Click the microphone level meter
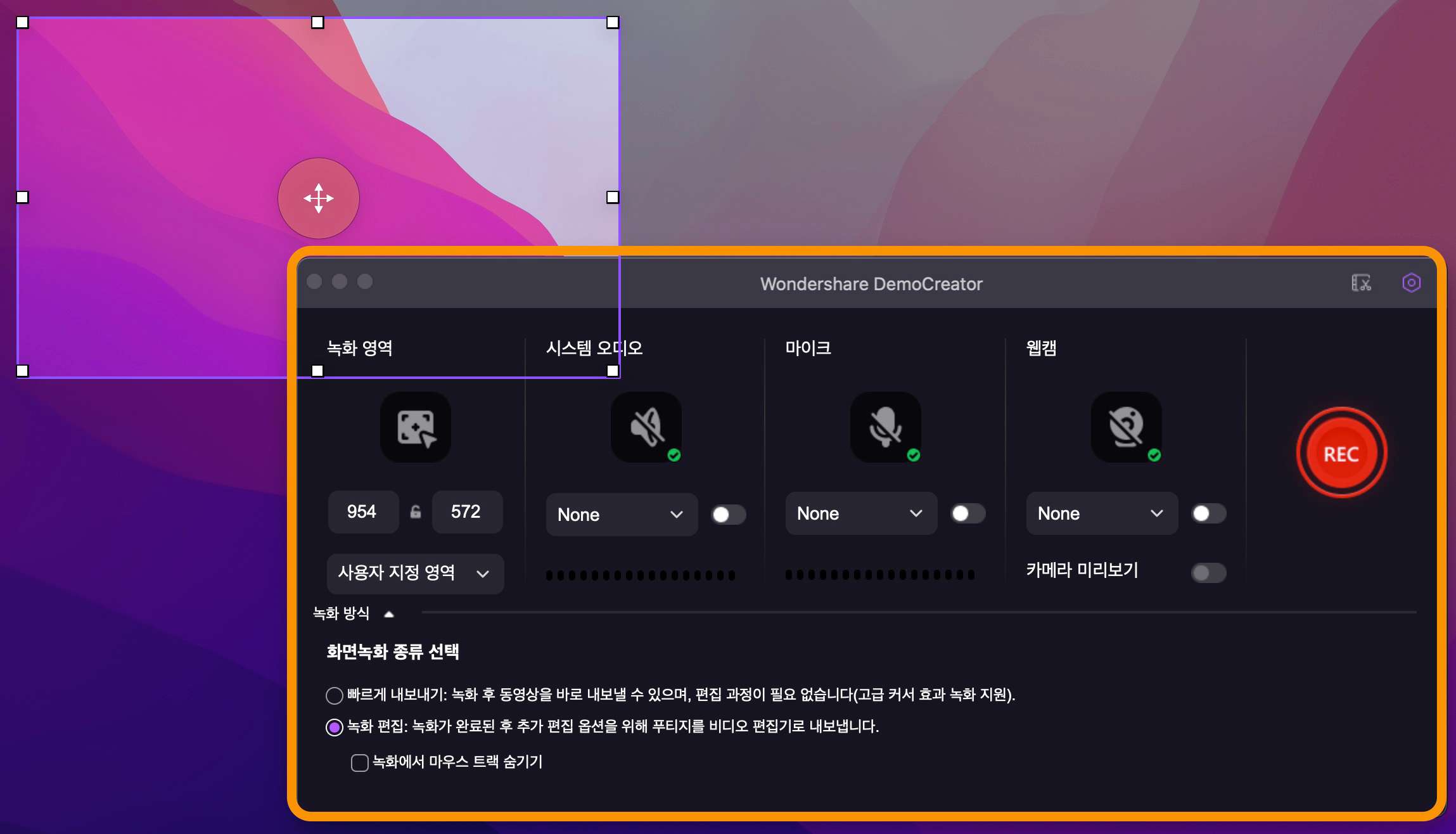This screenshot has width=1456, height=834. tap(880, 575)
